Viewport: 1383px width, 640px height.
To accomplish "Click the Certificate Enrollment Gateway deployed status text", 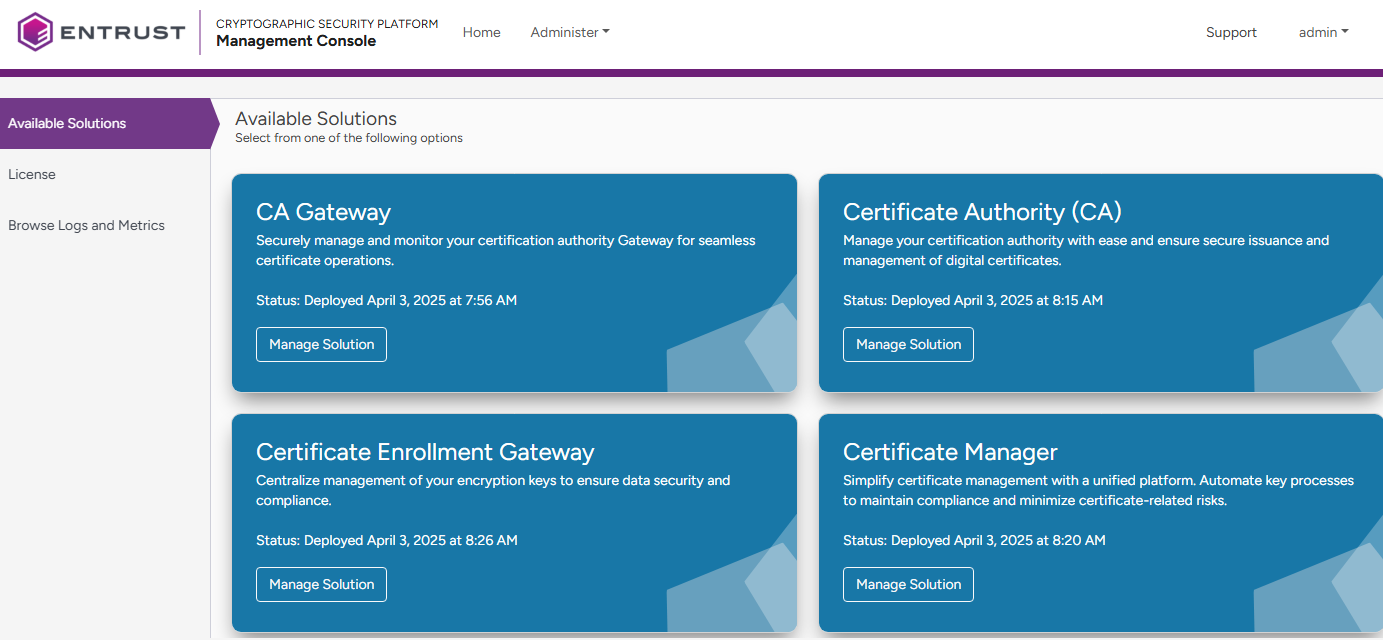I will 386,540.
